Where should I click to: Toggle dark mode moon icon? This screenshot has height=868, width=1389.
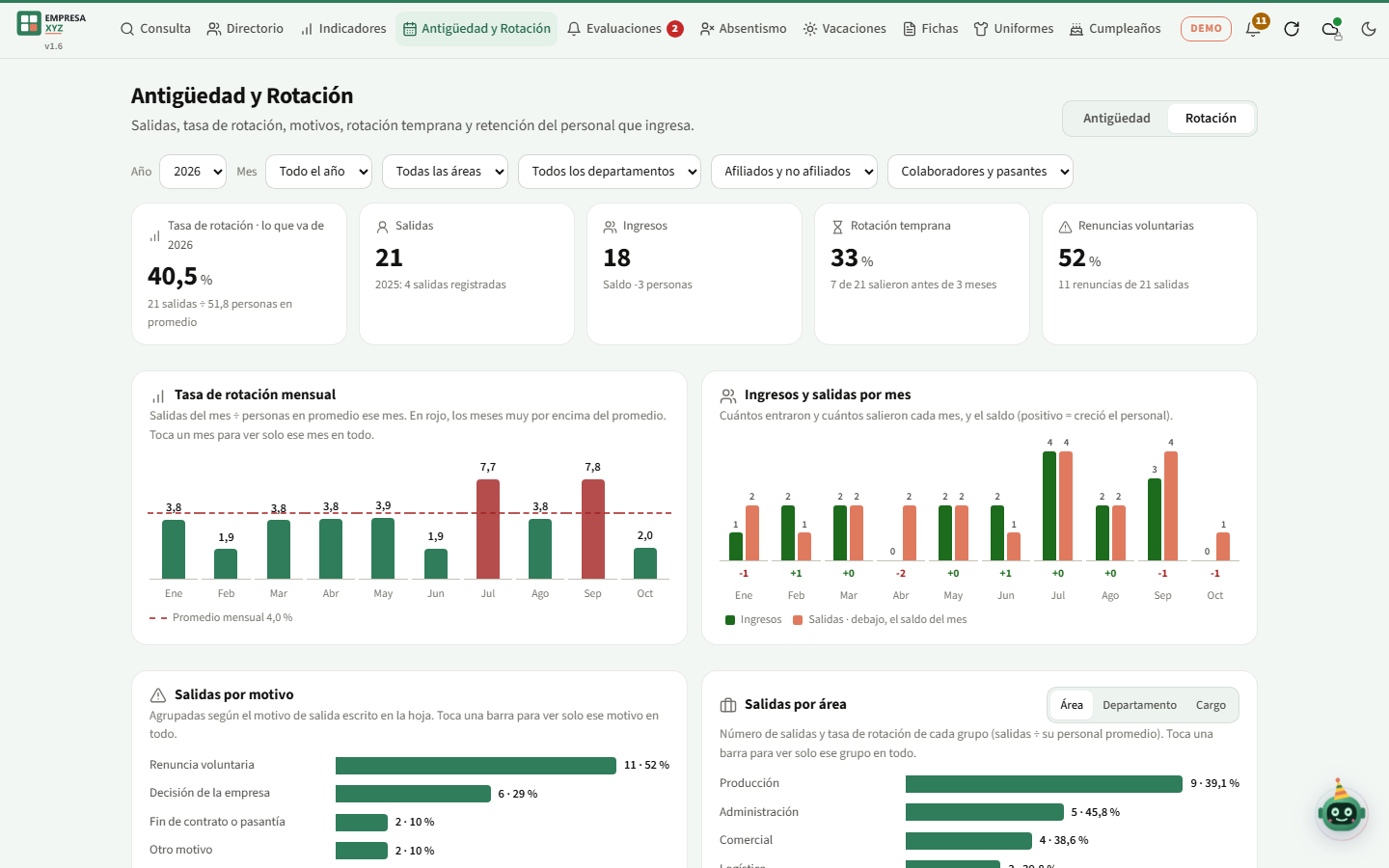(1369, 29)
